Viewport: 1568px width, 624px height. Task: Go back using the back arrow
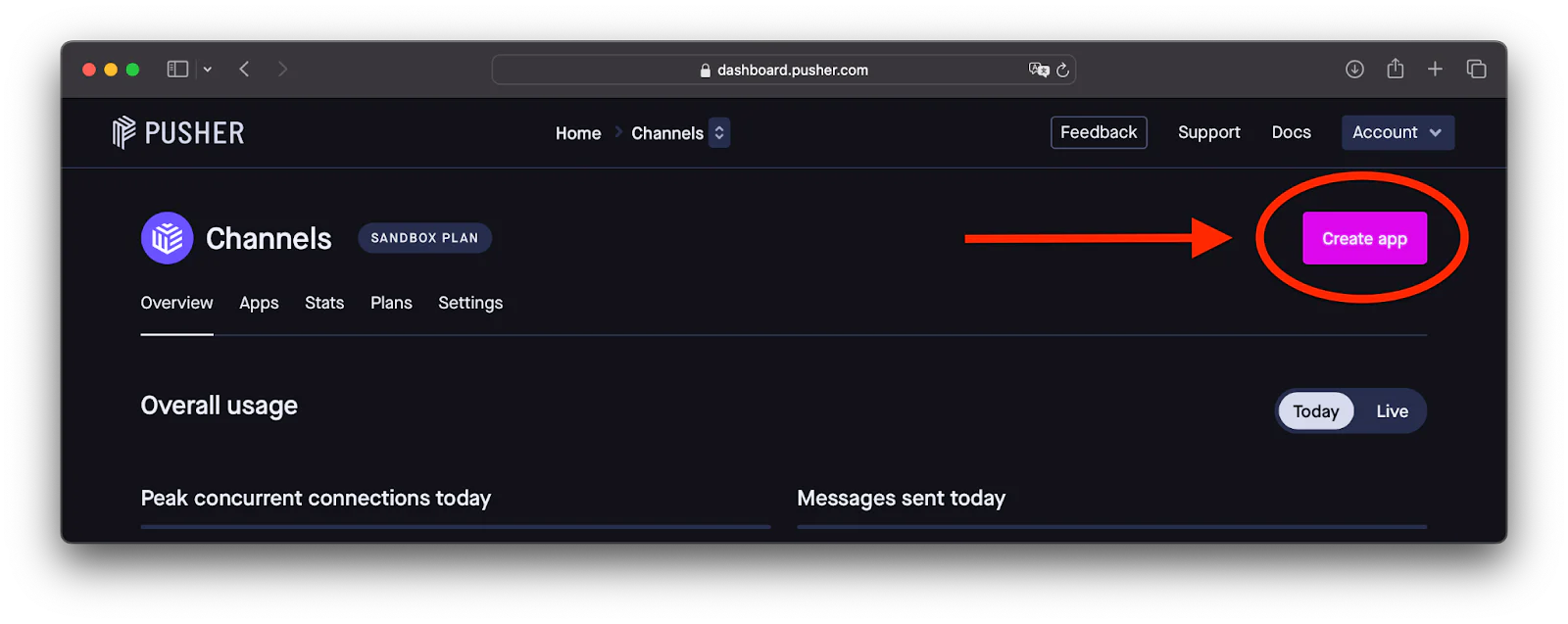(x=244, y=69)
